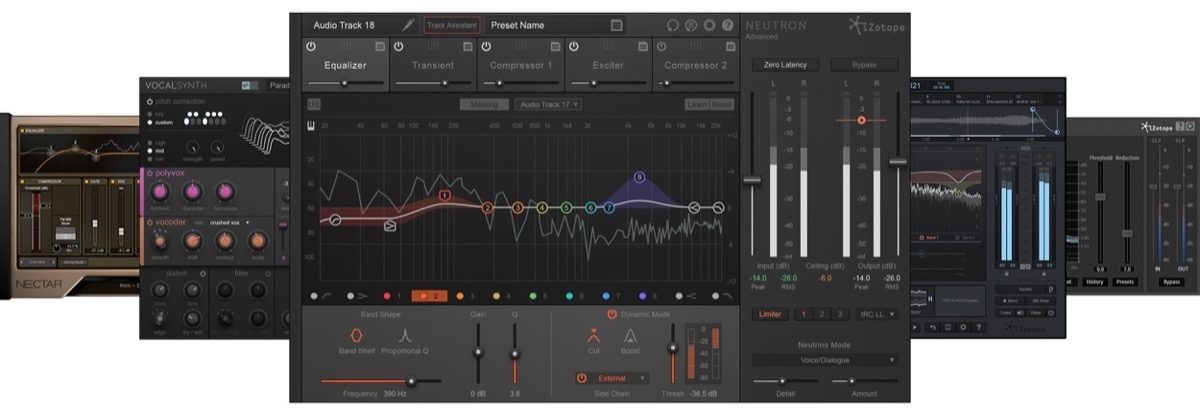This screenshot has width=1200, height=408.
Task: Click the polyvox character knob in VocalSynth
Action: 193,190
